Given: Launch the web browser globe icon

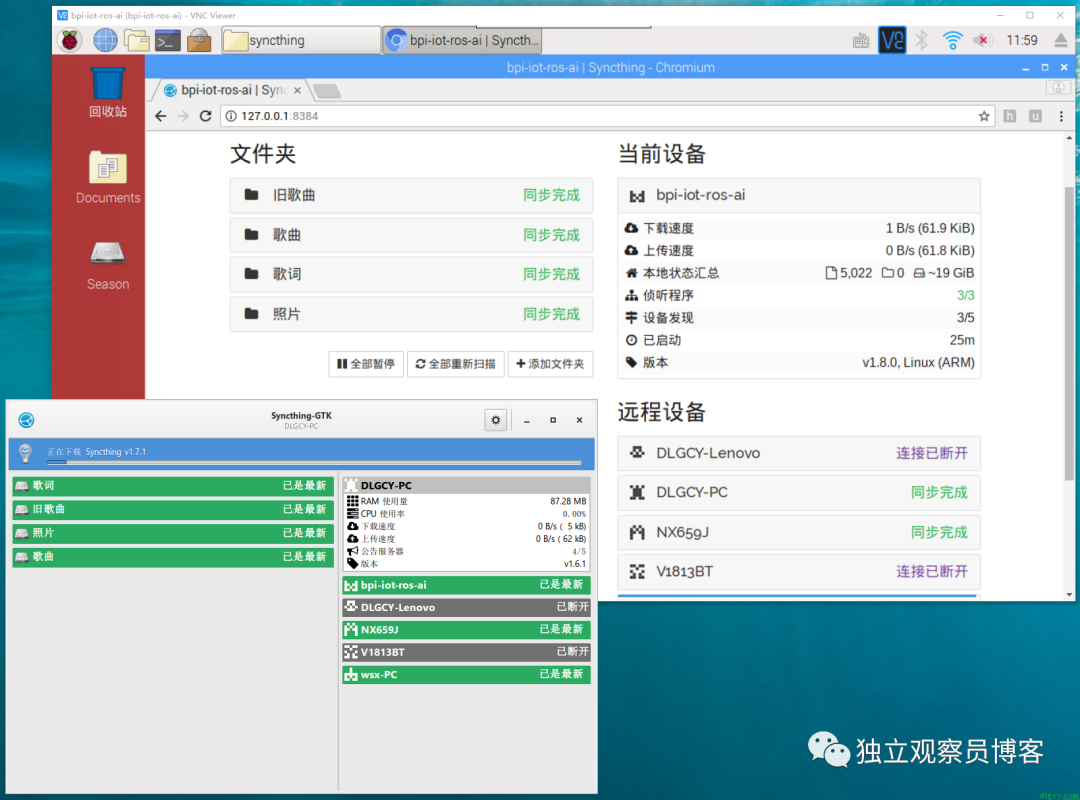Looking at the screenshot, I should [x=105, y=41].
